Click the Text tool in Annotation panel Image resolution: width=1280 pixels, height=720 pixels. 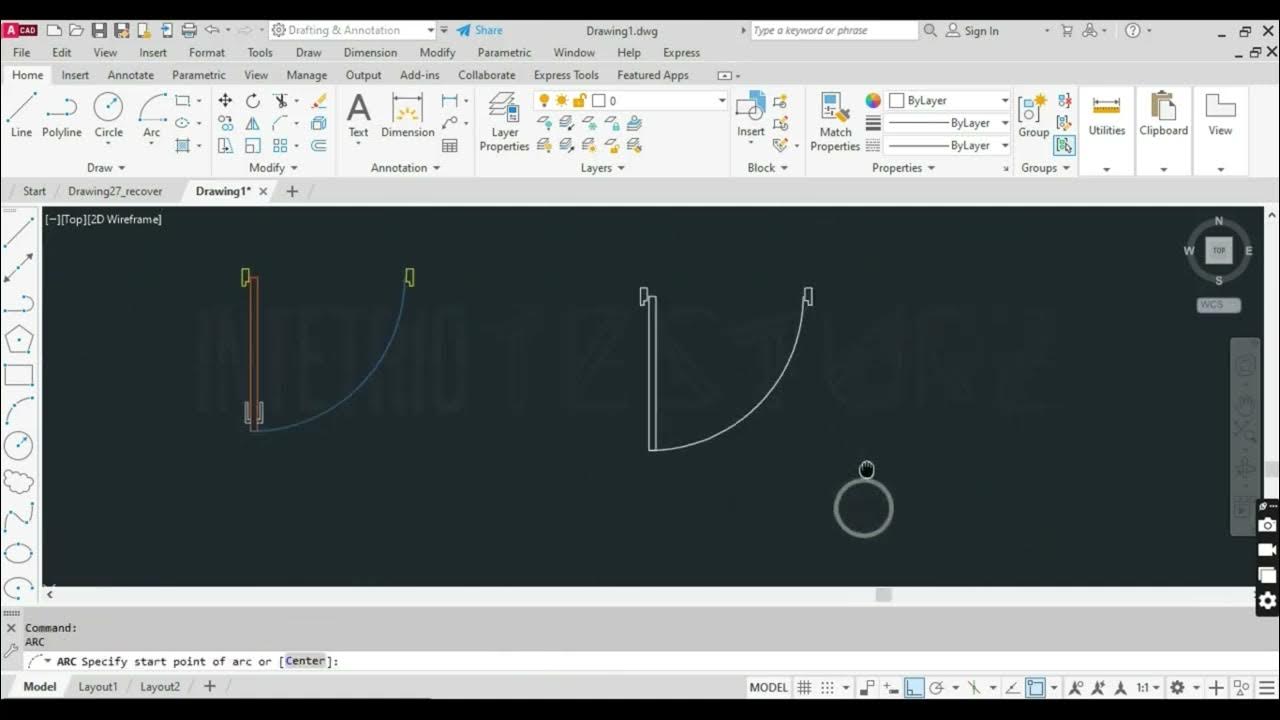[358, 107]
